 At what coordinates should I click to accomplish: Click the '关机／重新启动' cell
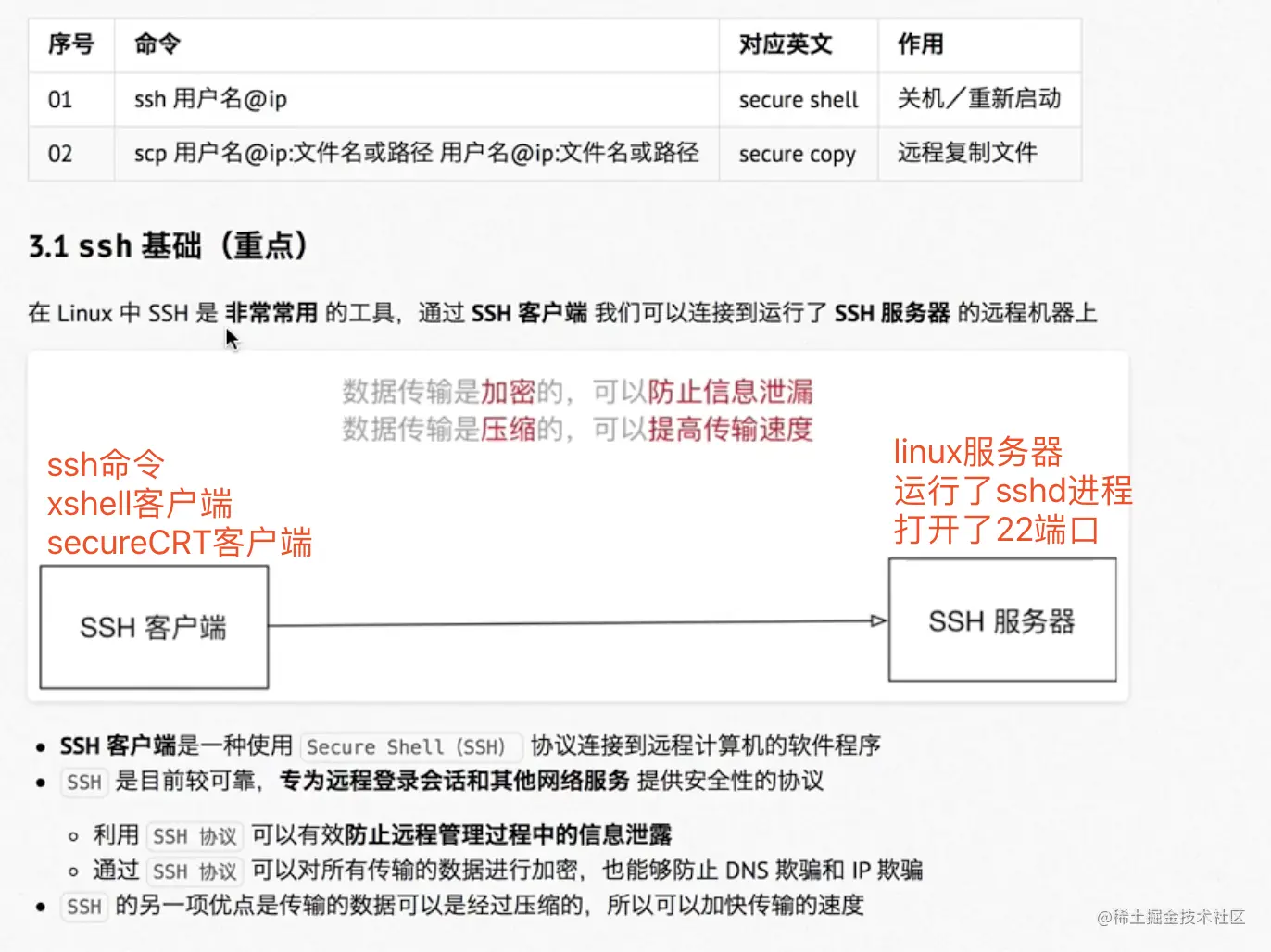click(979, 99)
